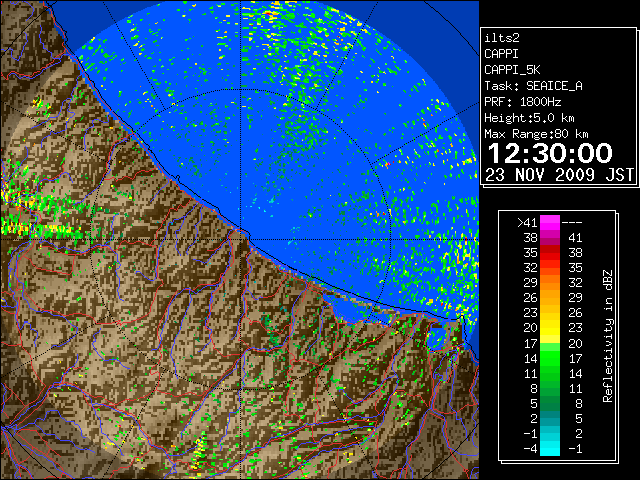Click the 'Max Range:80 km' text
This screenshot has height=480, width=640.
pos(536,134)
